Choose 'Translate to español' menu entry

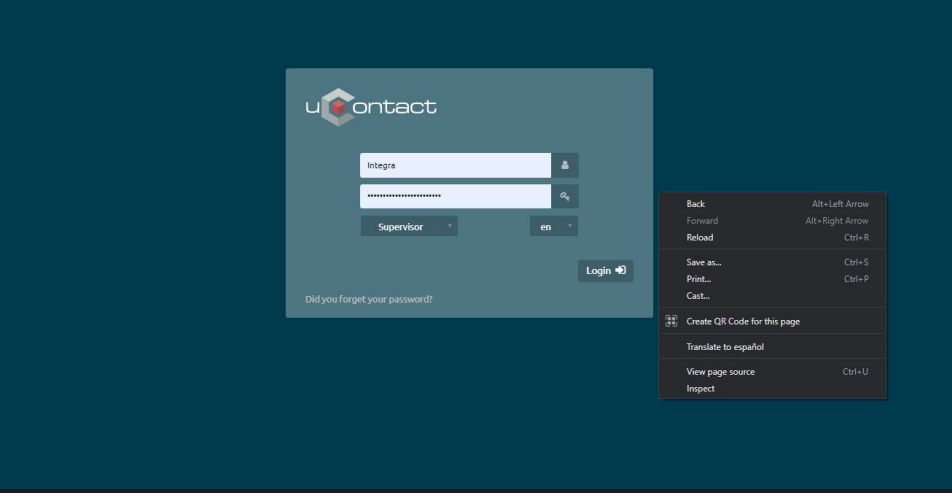[772, 347]
